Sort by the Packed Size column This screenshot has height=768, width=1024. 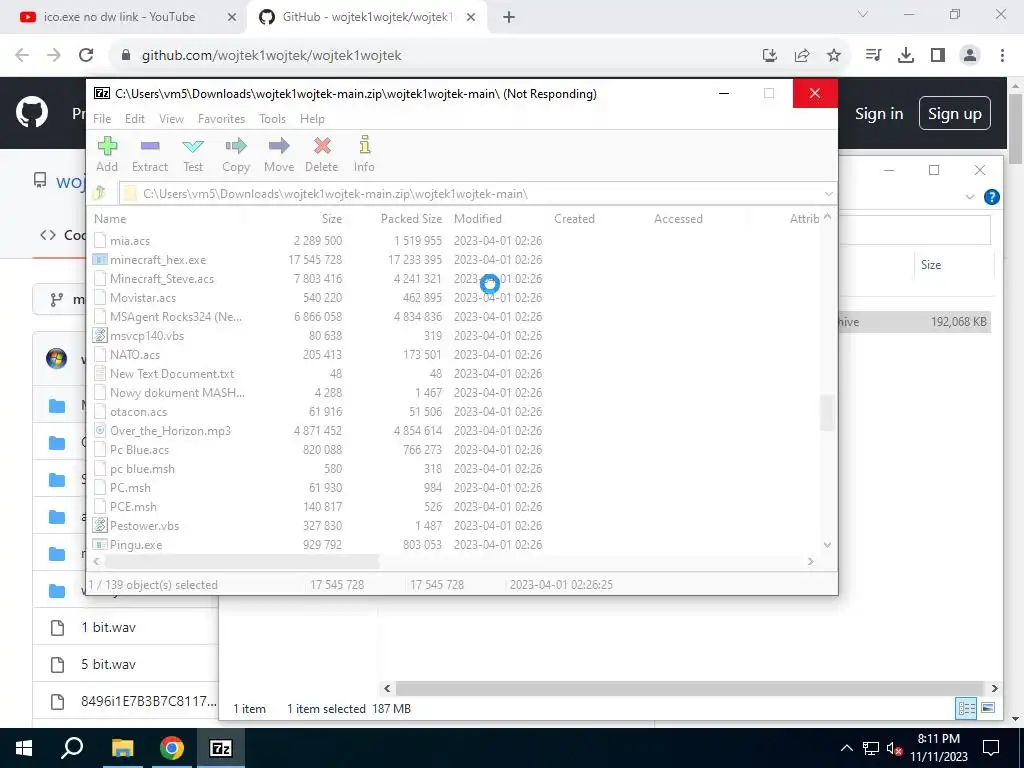coord(411,219)
